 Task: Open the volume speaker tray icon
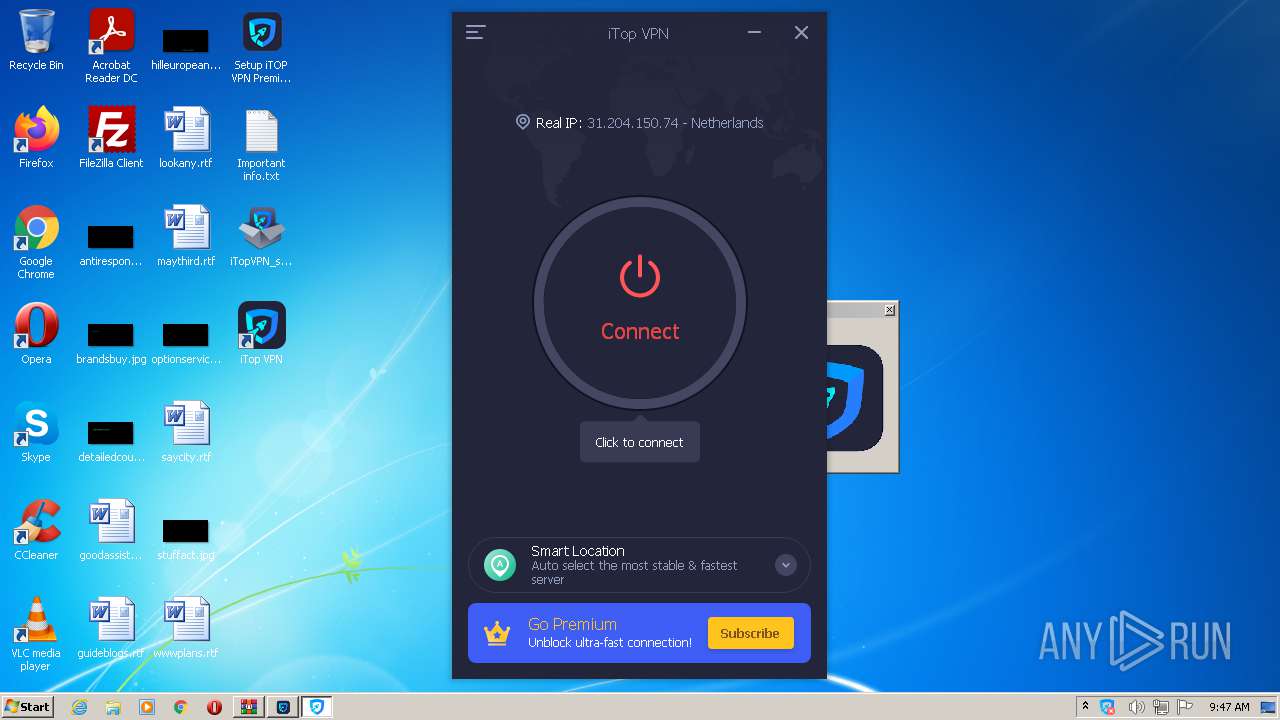(x=1136, y=707)
